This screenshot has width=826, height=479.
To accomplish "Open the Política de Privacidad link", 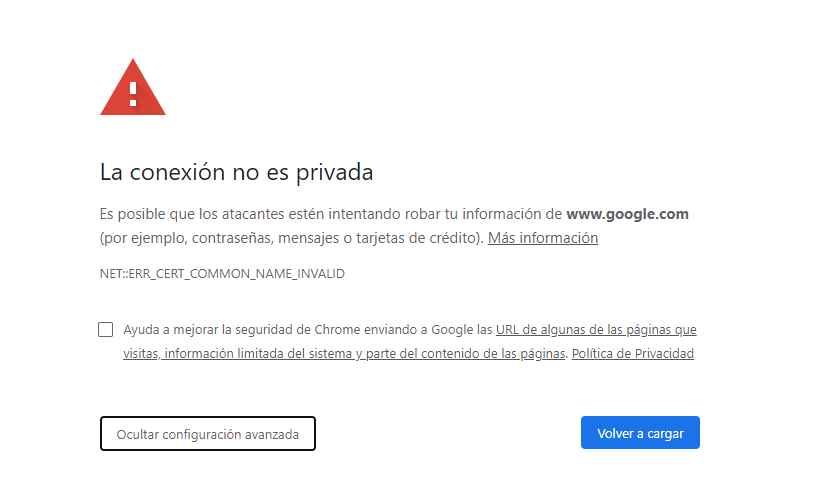I will 633,354.
